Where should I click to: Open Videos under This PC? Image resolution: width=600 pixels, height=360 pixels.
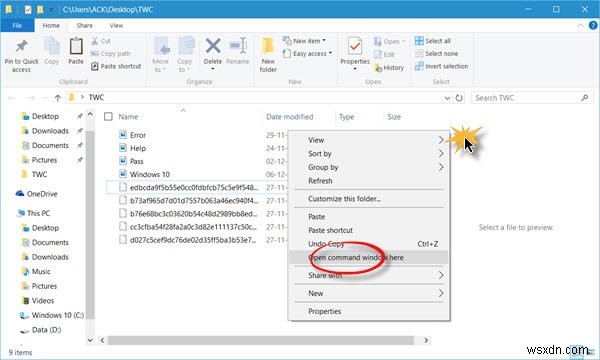(x=38, y=301)
